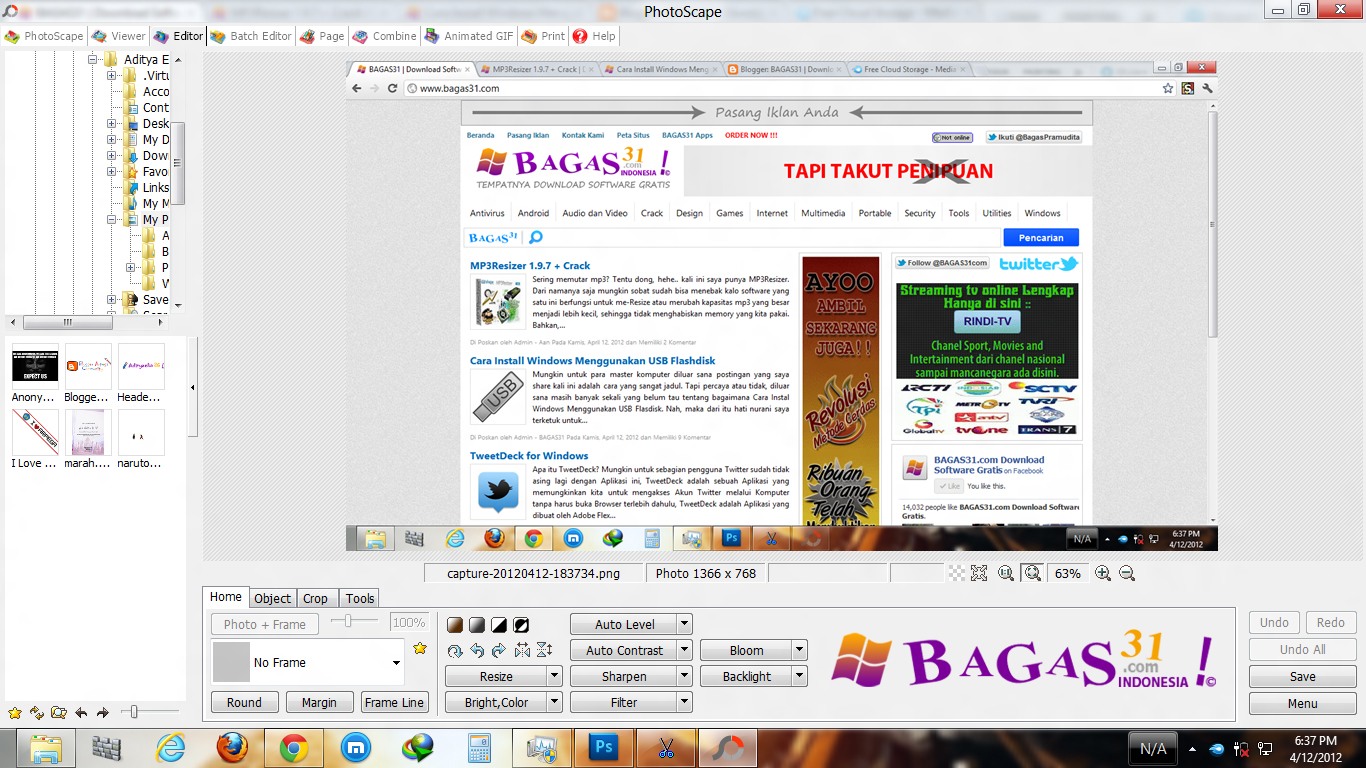Expand the Desktop folder tree node
The width and height of the screenshot is (1366, 768).
point(112,123)
